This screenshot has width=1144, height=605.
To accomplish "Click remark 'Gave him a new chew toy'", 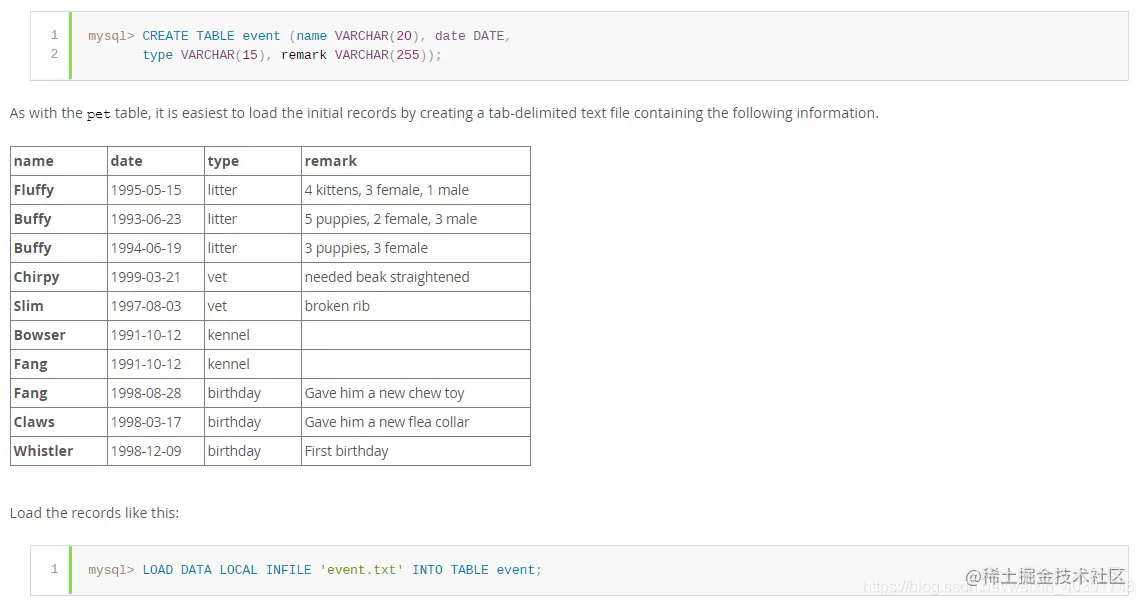I will pos(384,393).
